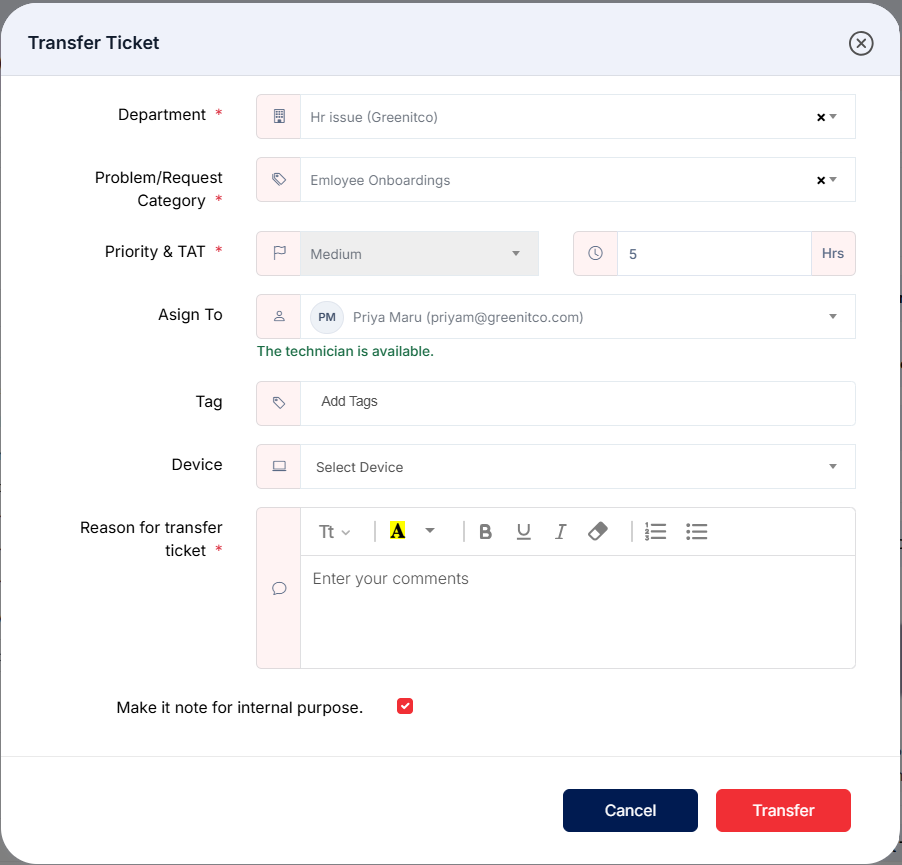
Task: Uncheck the internal purpose note checkbox
Action: tap(405, 706)
